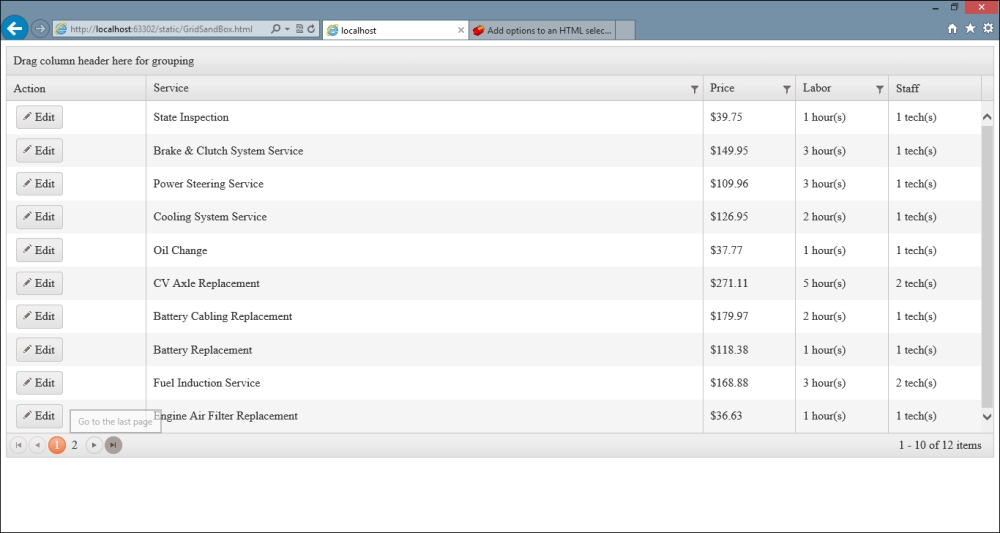Click the compatibility view icon in address bar

tap(299, 29)
